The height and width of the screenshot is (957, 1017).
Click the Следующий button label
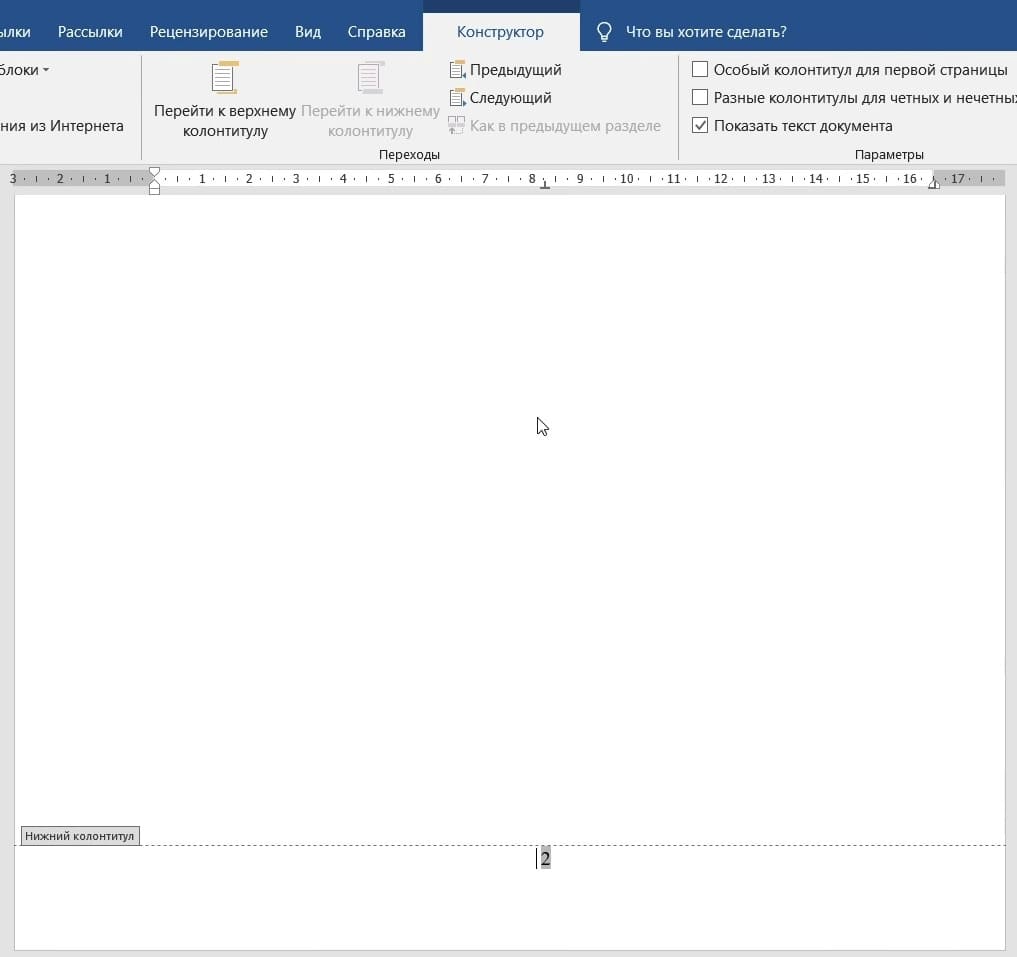[x=510, y=98]
